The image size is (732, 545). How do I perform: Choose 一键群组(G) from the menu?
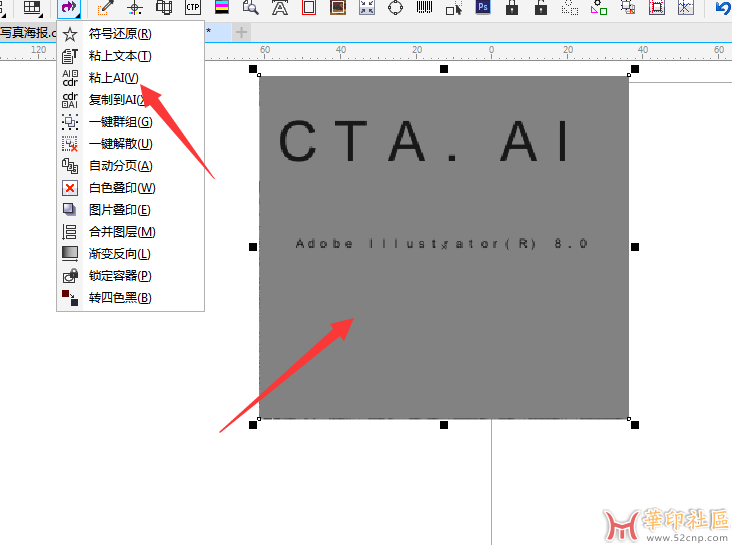pyautogui.click(x=130, y=121)
